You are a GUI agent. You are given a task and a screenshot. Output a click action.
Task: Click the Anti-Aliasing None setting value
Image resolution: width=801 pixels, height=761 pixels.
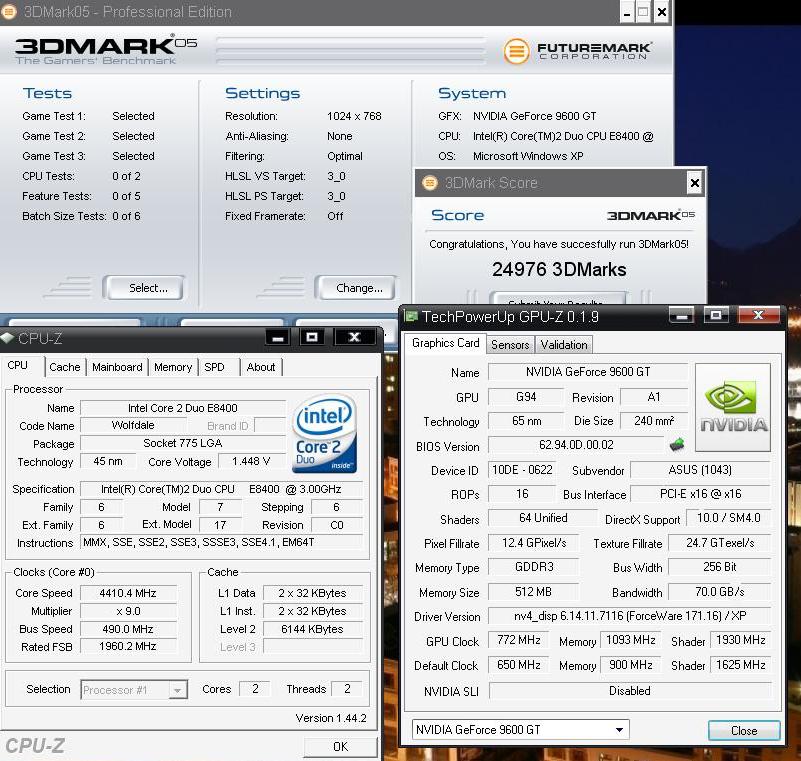coord(340,136)
